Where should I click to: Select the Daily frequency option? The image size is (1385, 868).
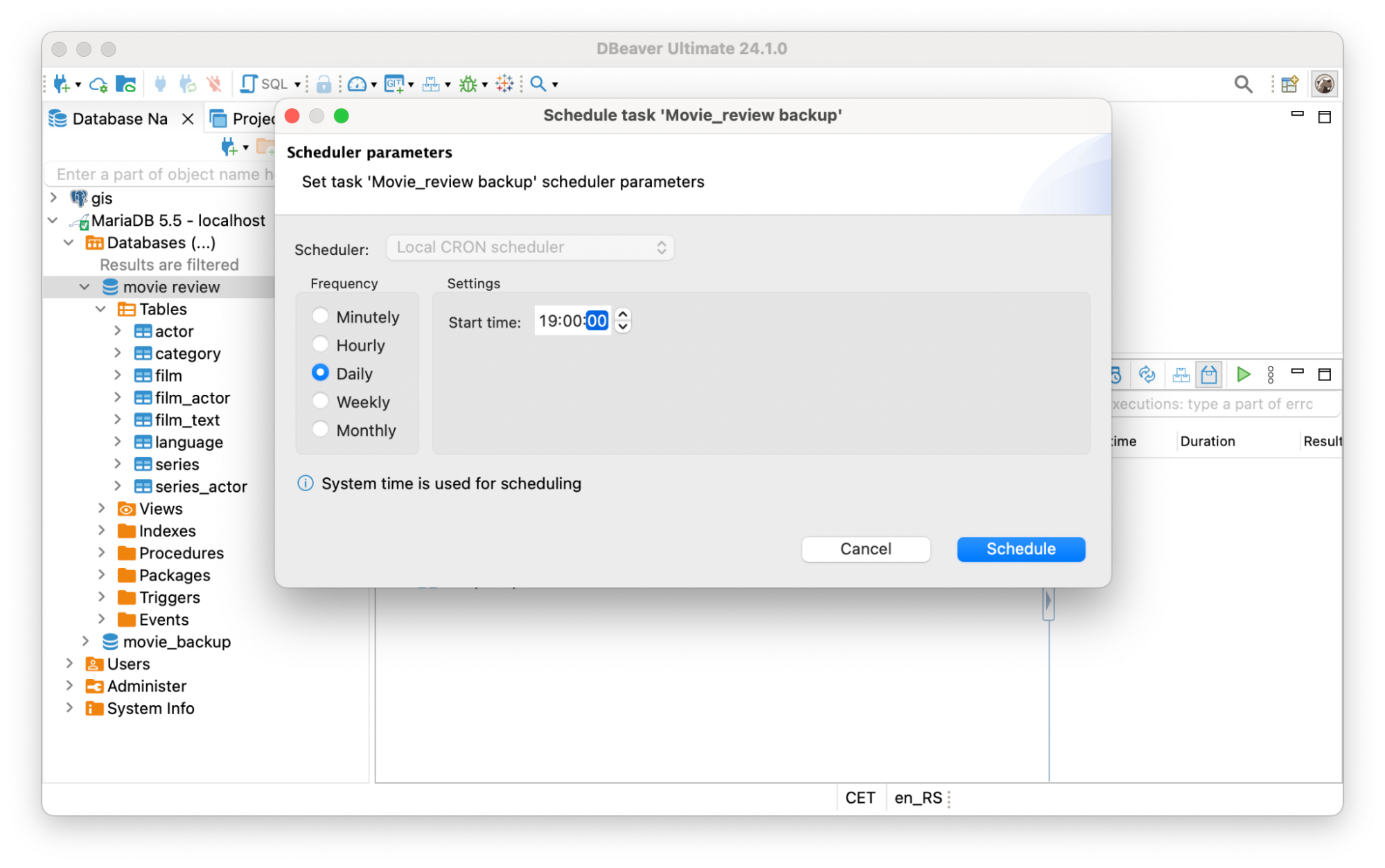320,372
